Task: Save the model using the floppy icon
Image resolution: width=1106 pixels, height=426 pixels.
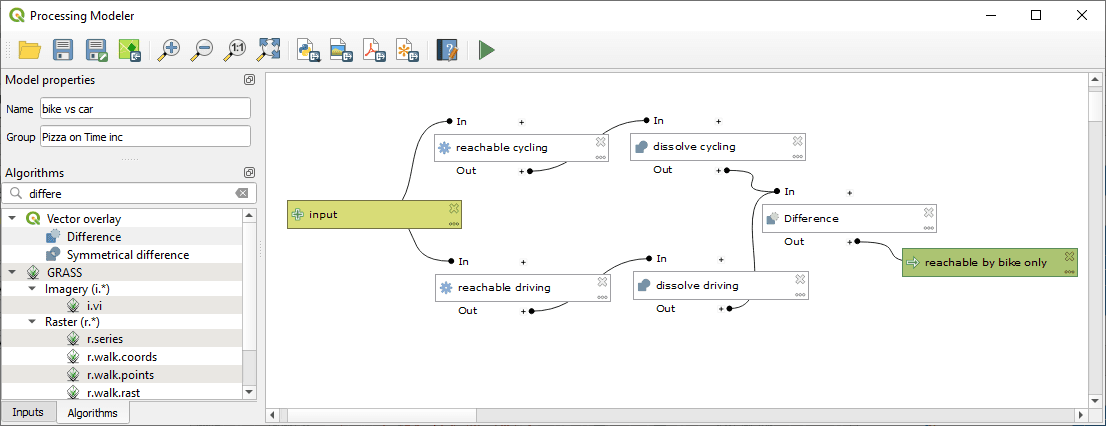Action: pos(63,49)
